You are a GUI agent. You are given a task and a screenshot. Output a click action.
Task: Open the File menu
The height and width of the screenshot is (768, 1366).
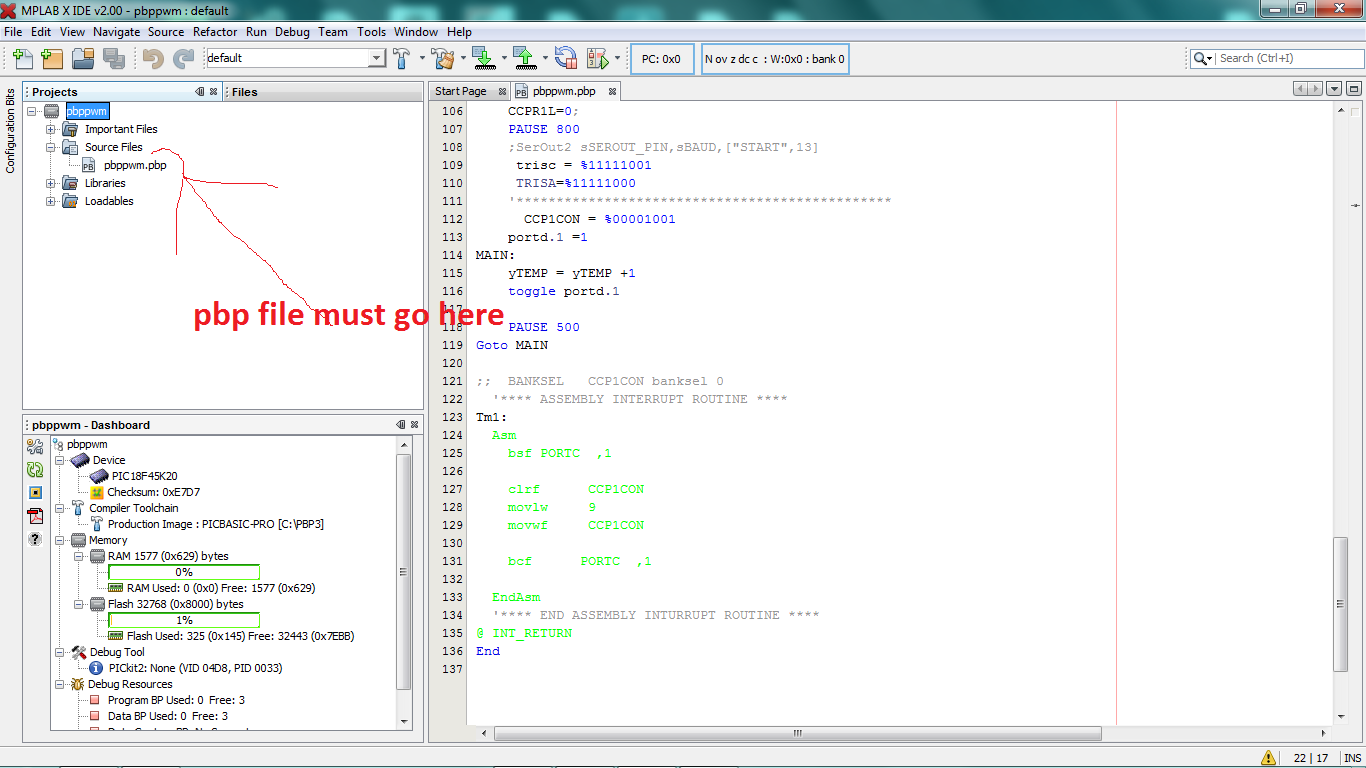click(x=13, y=32)
